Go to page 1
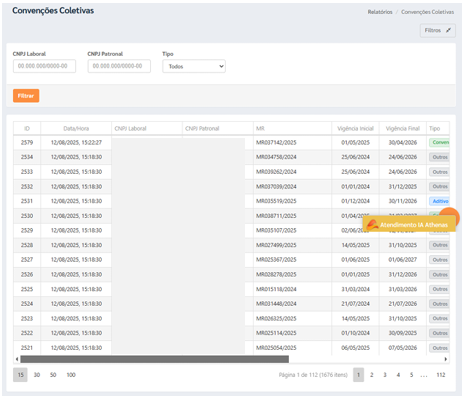Screen dimensions: 465x398 358,375
